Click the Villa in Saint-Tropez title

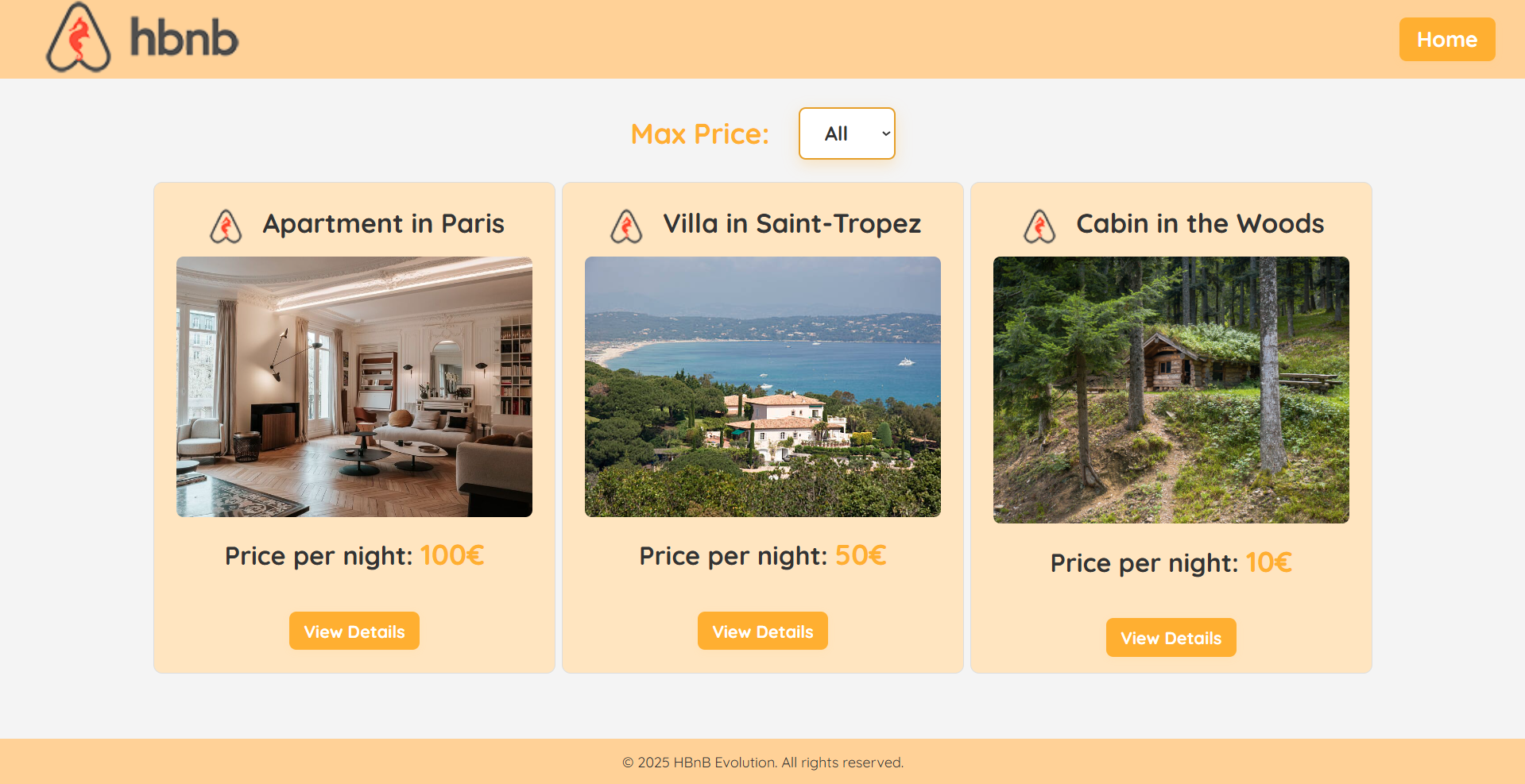click(x=792, y=224)
